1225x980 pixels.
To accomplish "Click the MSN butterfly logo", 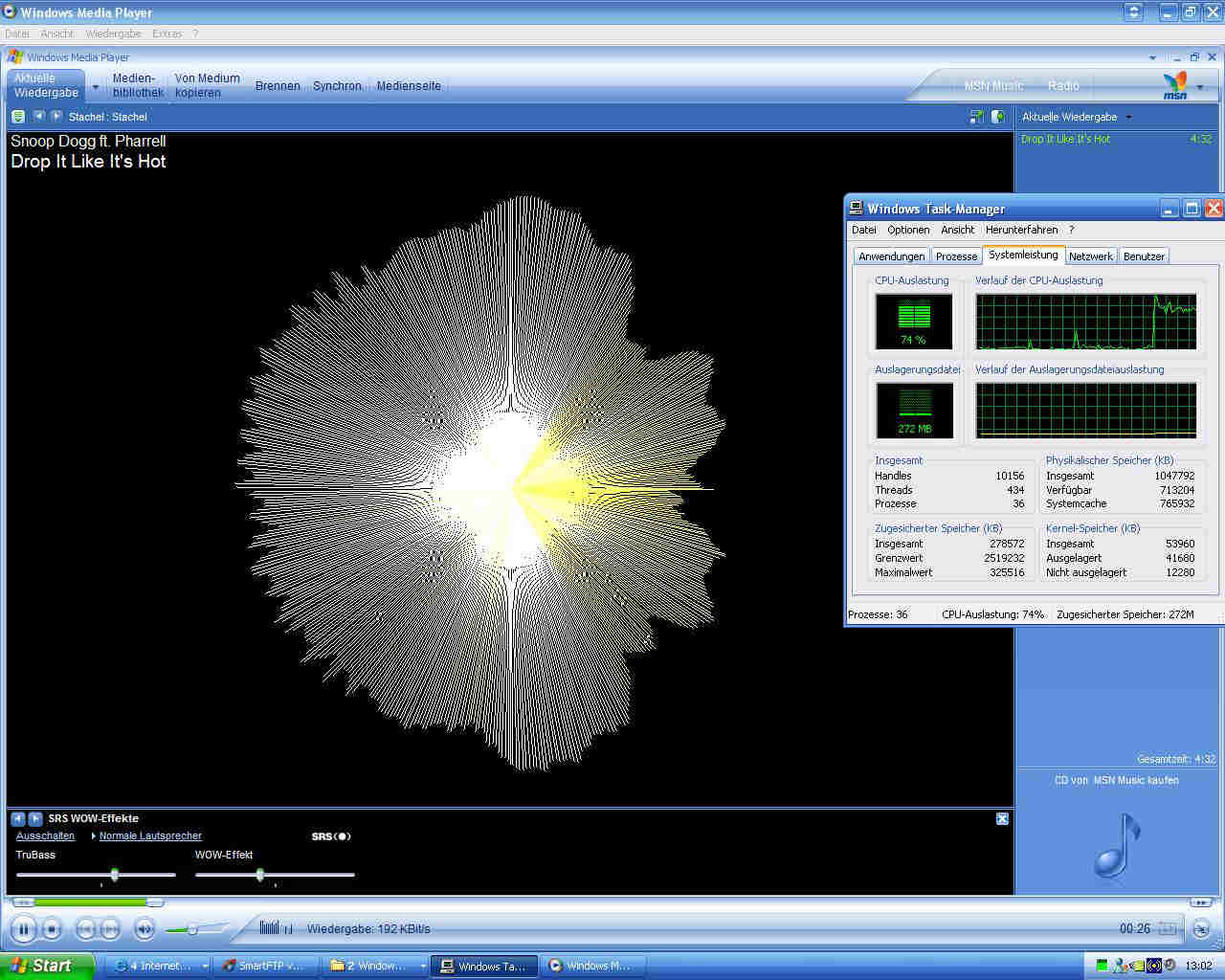I will (1175, 84).
